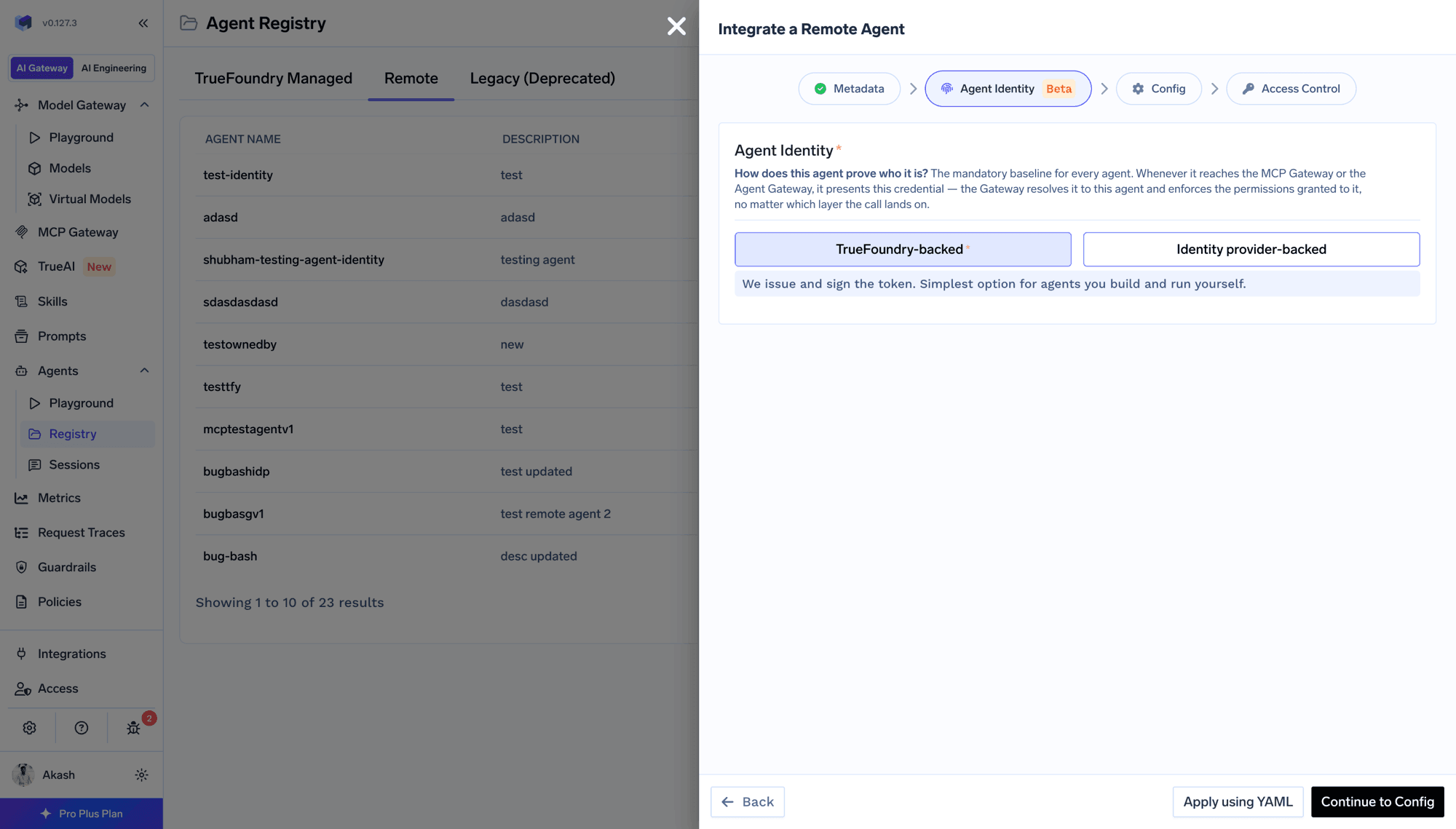Click the Policies document icon
Screen dimensions: 1456x829
pos(22,602)
